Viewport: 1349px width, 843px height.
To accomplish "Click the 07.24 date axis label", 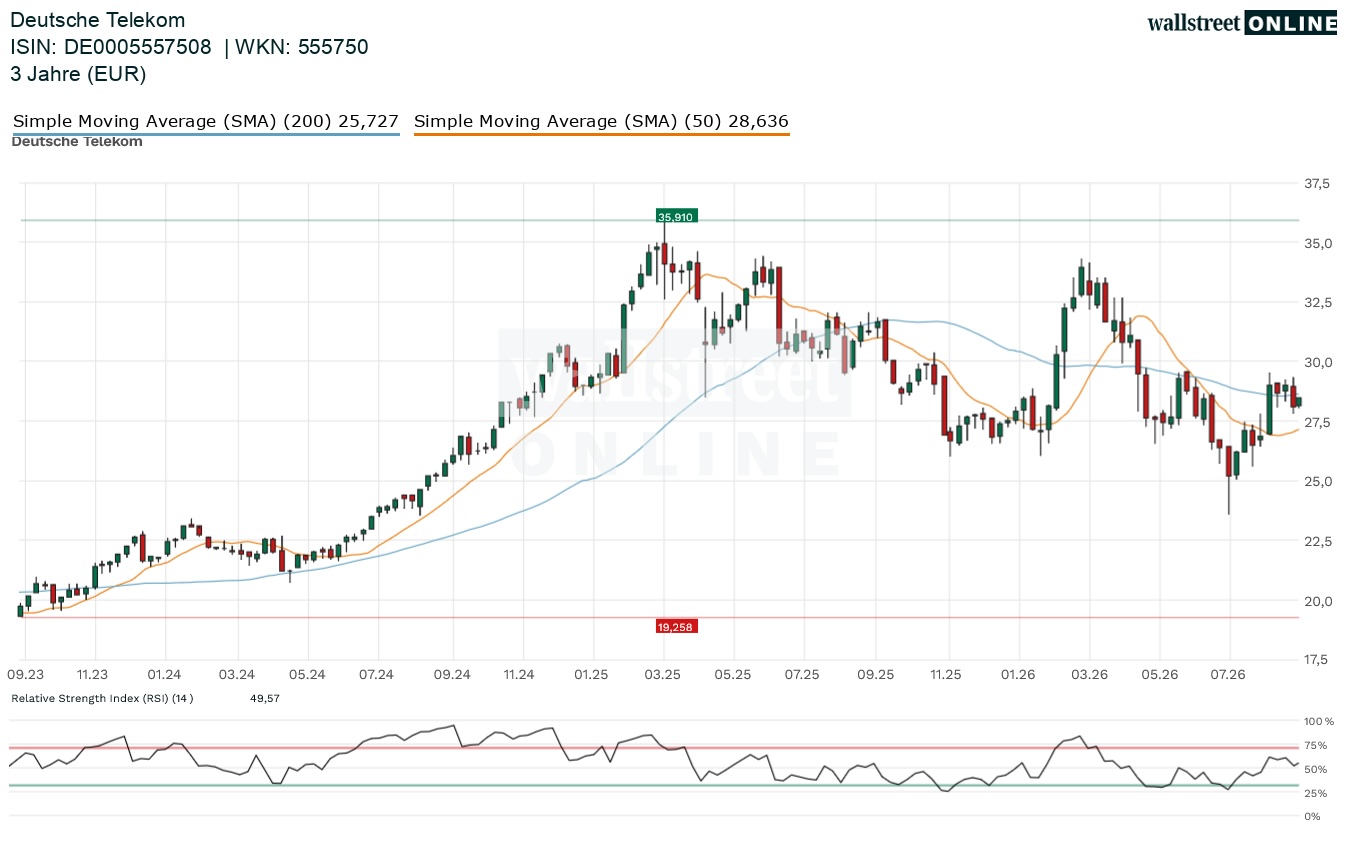I will pyautogui.click(x=378, y=675).
